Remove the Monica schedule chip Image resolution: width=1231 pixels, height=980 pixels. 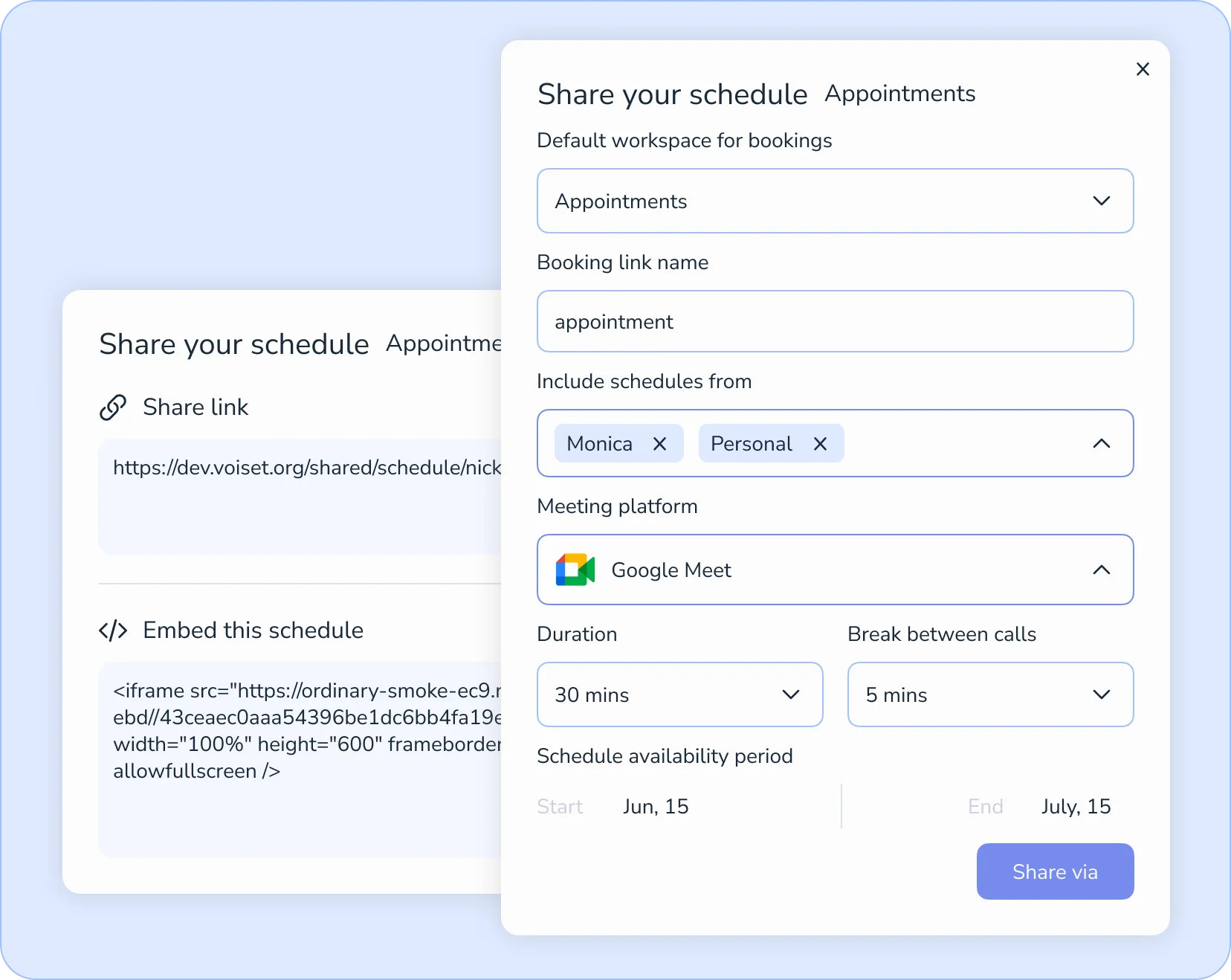click(x=659, y=443)
